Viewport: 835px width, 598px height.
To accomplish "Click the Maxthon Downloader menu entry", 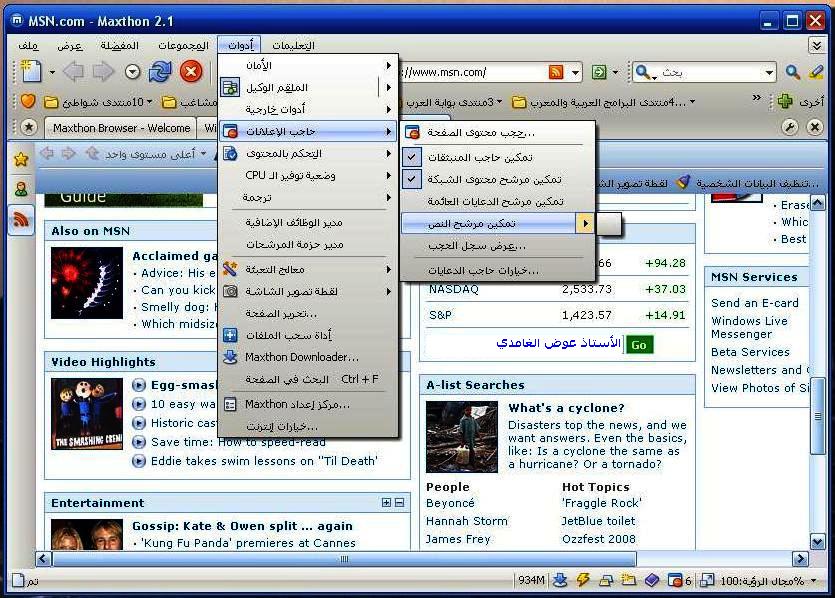I will tap(308, 357).
